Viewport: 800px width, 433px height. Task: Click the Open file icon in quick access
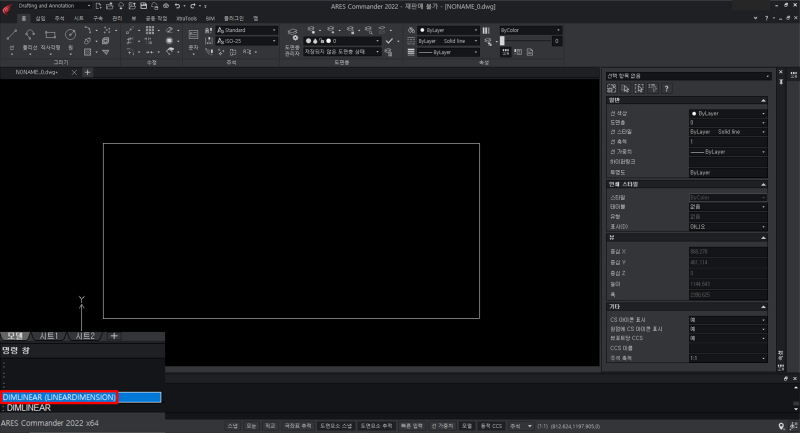pos(109,6)
